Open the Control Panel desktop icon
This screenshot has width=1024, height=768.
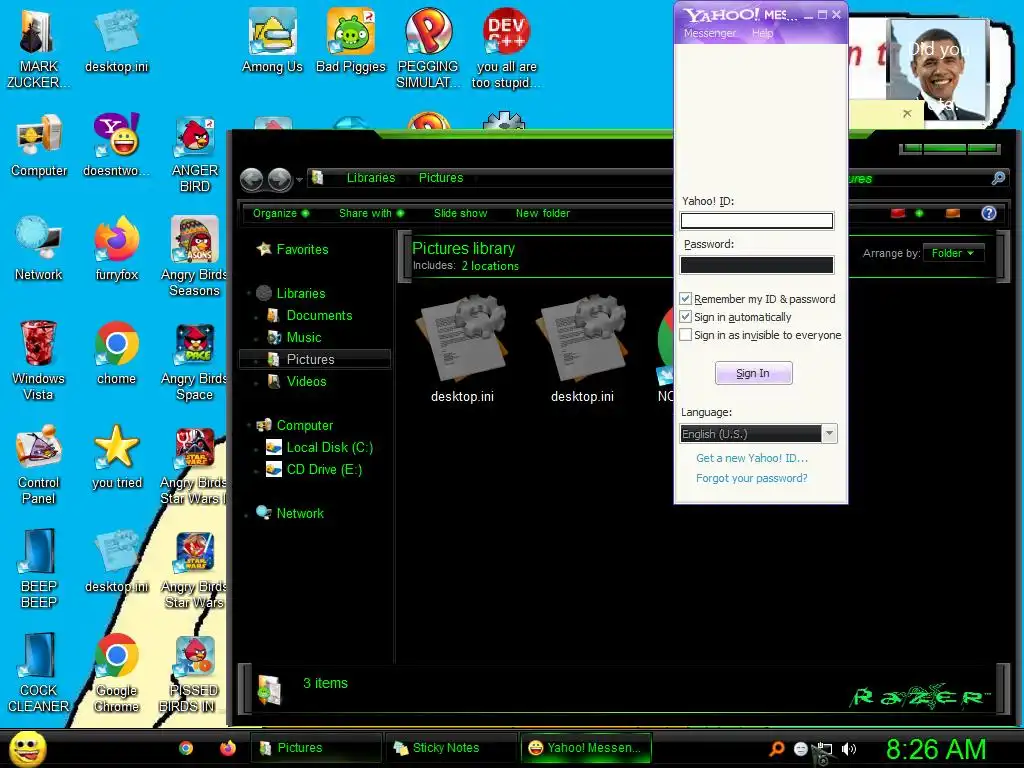pyautogui.click(x=39, y=465)
